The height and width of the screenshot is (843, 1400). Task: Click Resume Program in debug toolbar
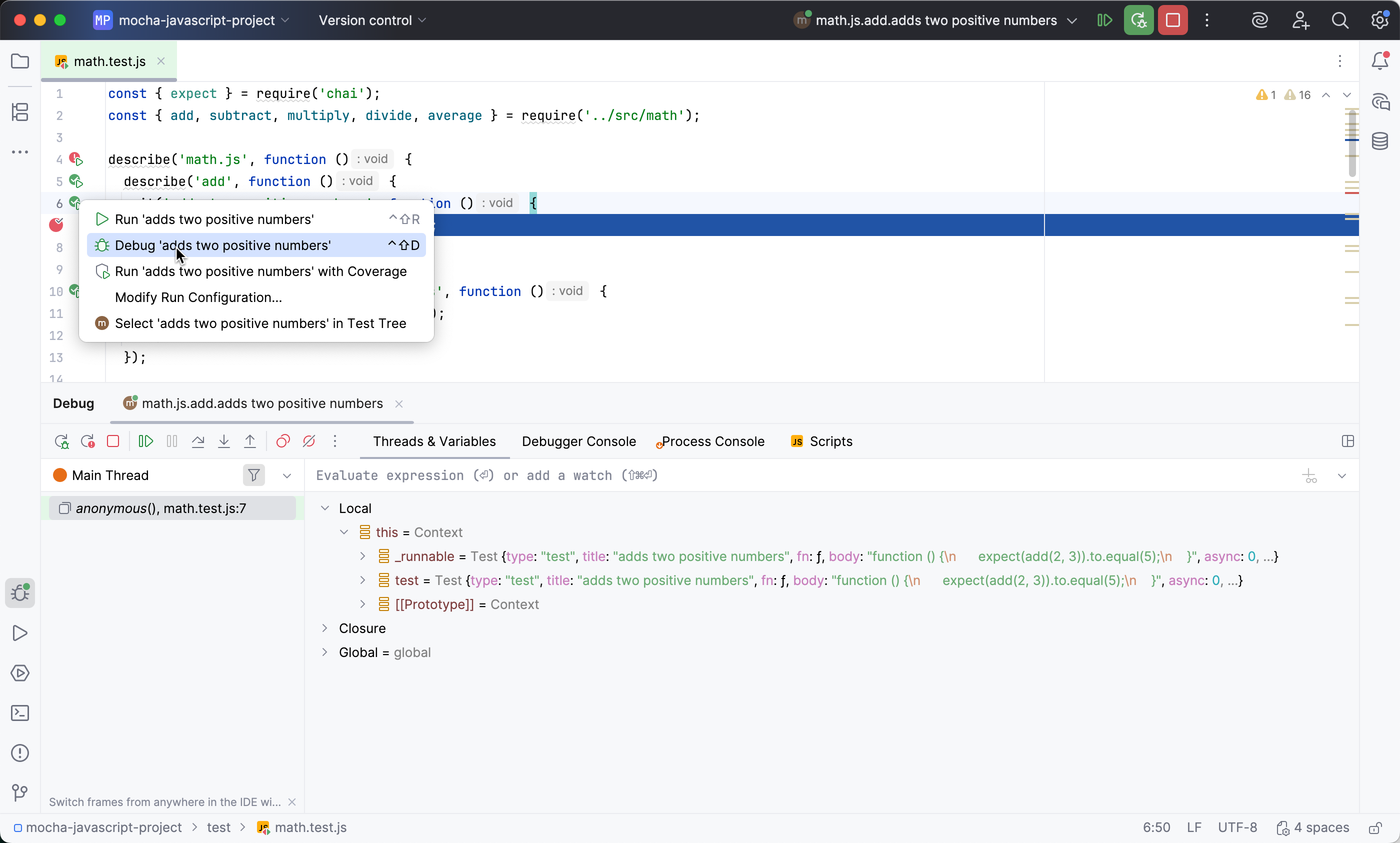coord(145,441)
